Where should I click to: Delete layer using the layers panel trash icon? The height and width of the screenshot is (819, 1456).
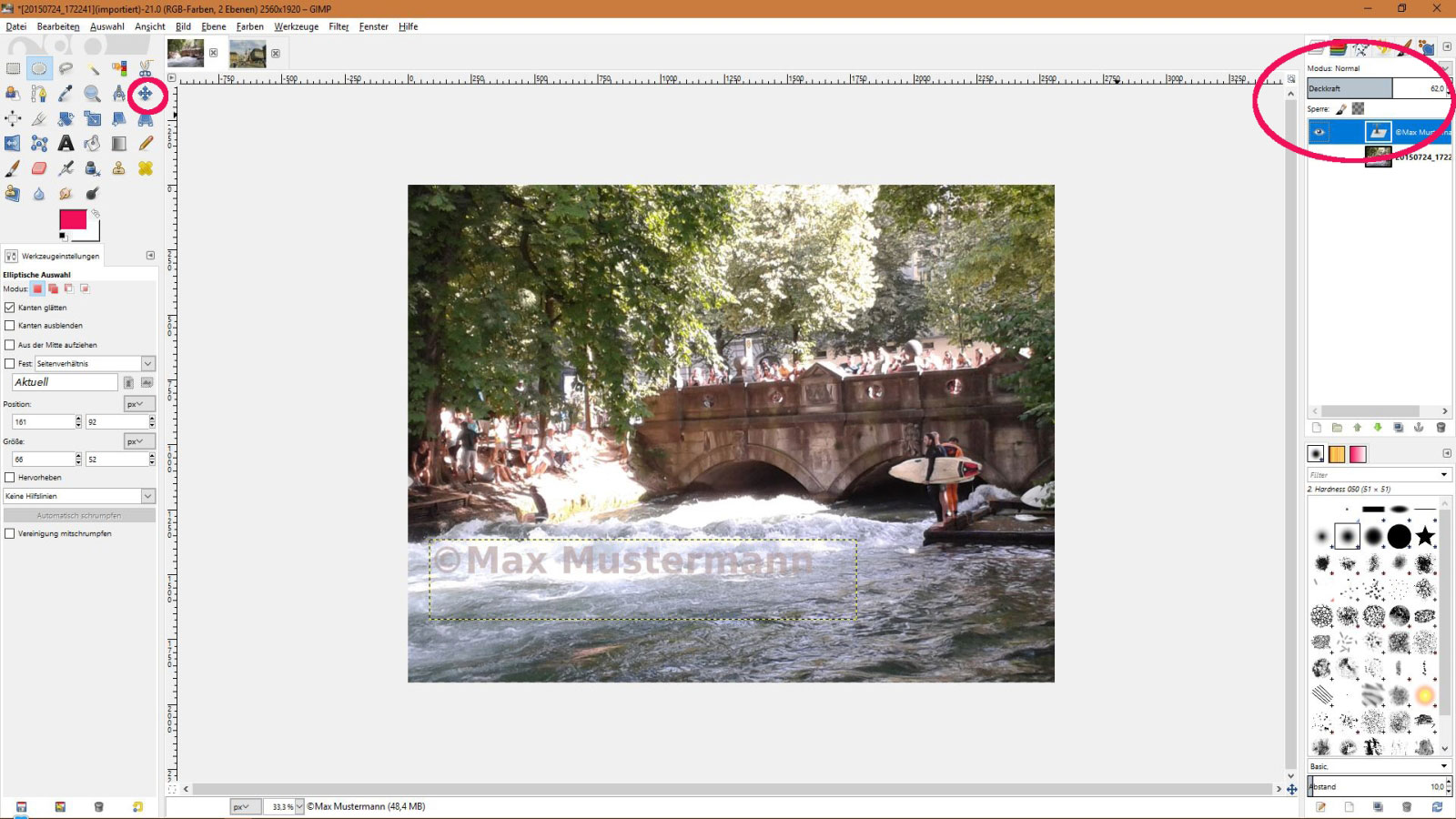tap(1441, 428)
